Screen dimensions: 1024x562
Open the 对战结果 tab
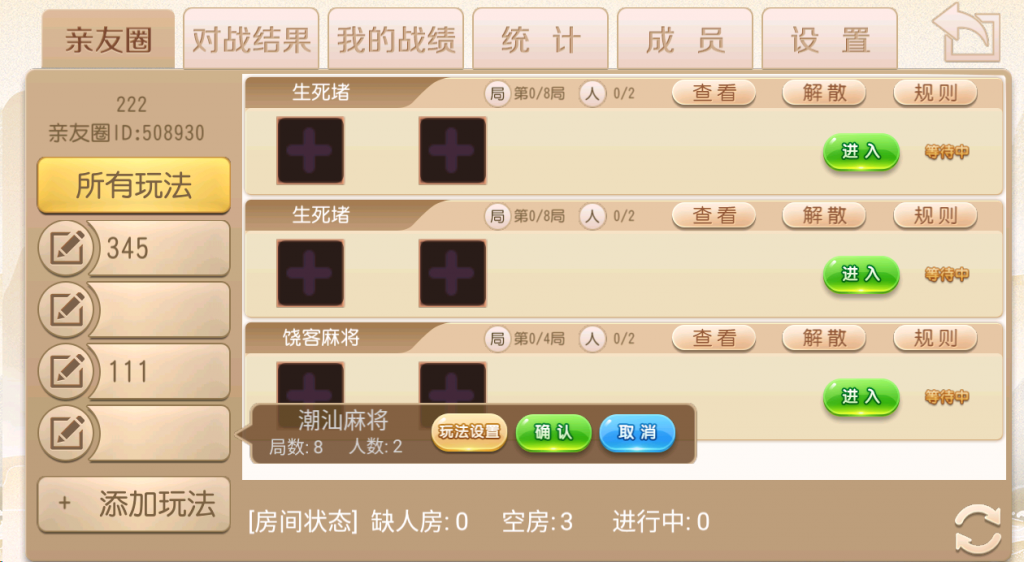251,39
